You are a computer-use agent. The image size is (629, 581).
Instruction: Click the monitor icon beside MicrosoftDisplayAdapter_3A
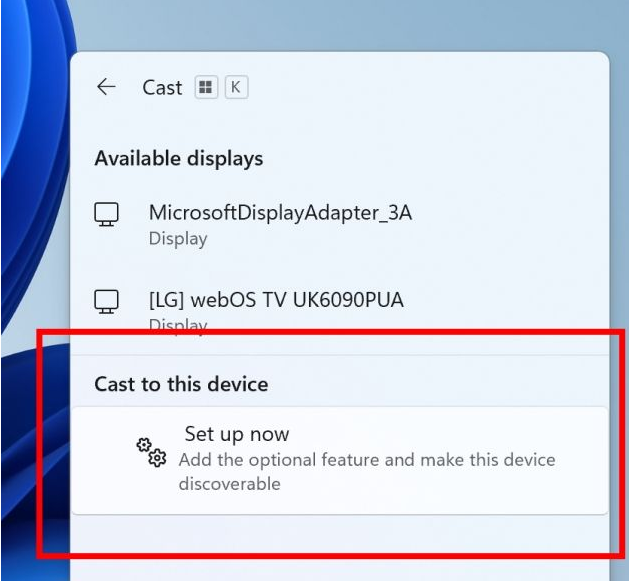point(106,213)
